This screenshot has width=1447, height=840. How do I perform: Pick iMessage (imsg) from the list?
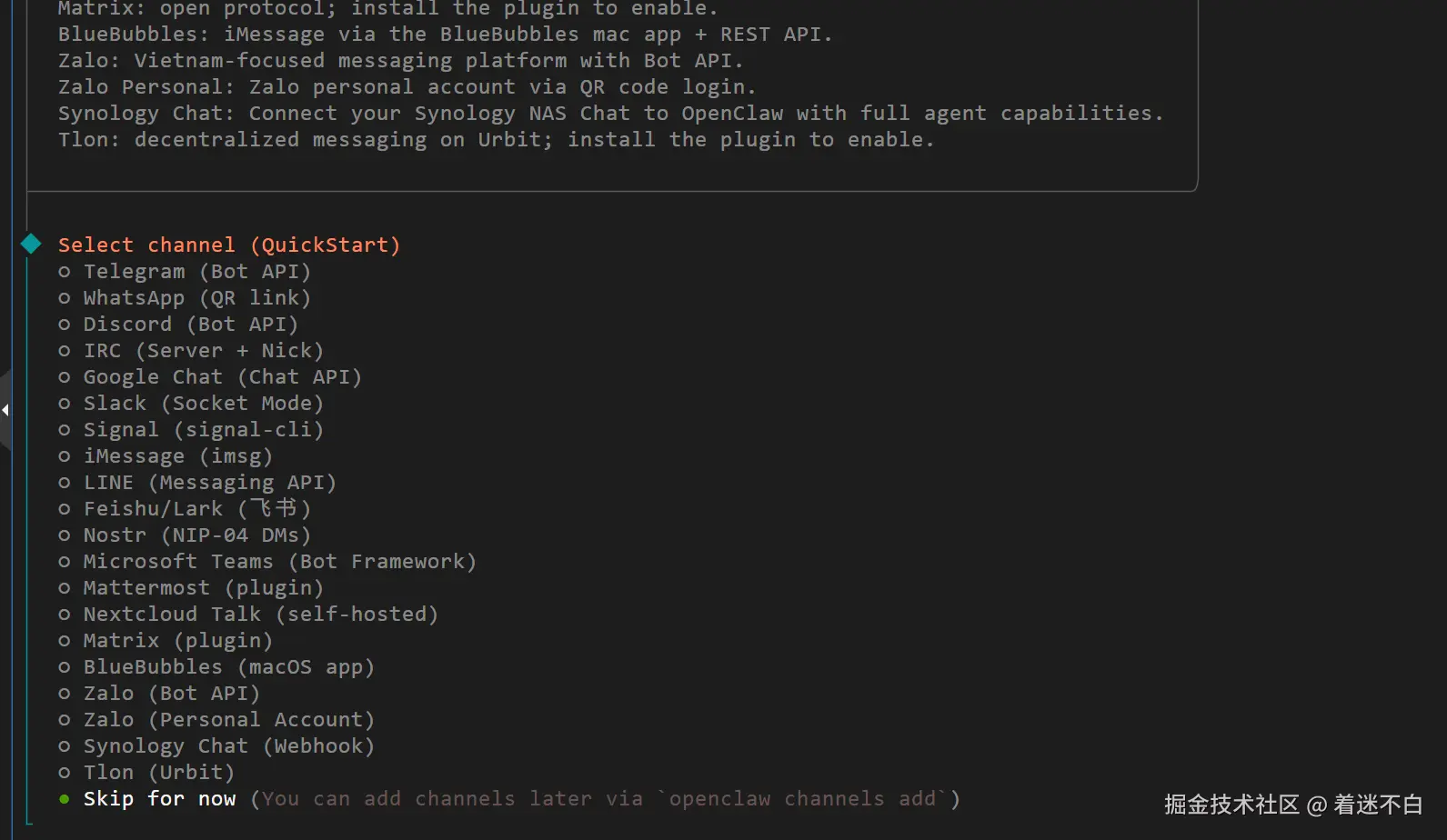pyautogui.click(x=177, y=456)
